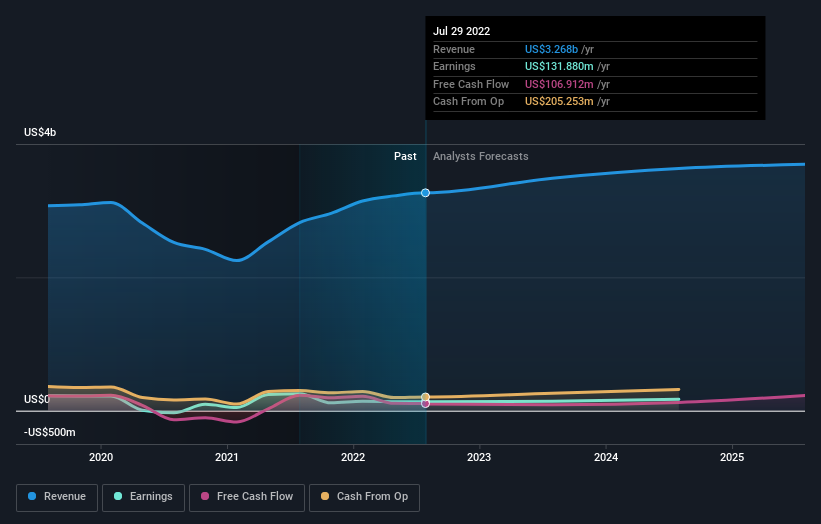Click the 2020 x-axis label
The width and height of the screenshot is (821, 524).
pos(101,457)
